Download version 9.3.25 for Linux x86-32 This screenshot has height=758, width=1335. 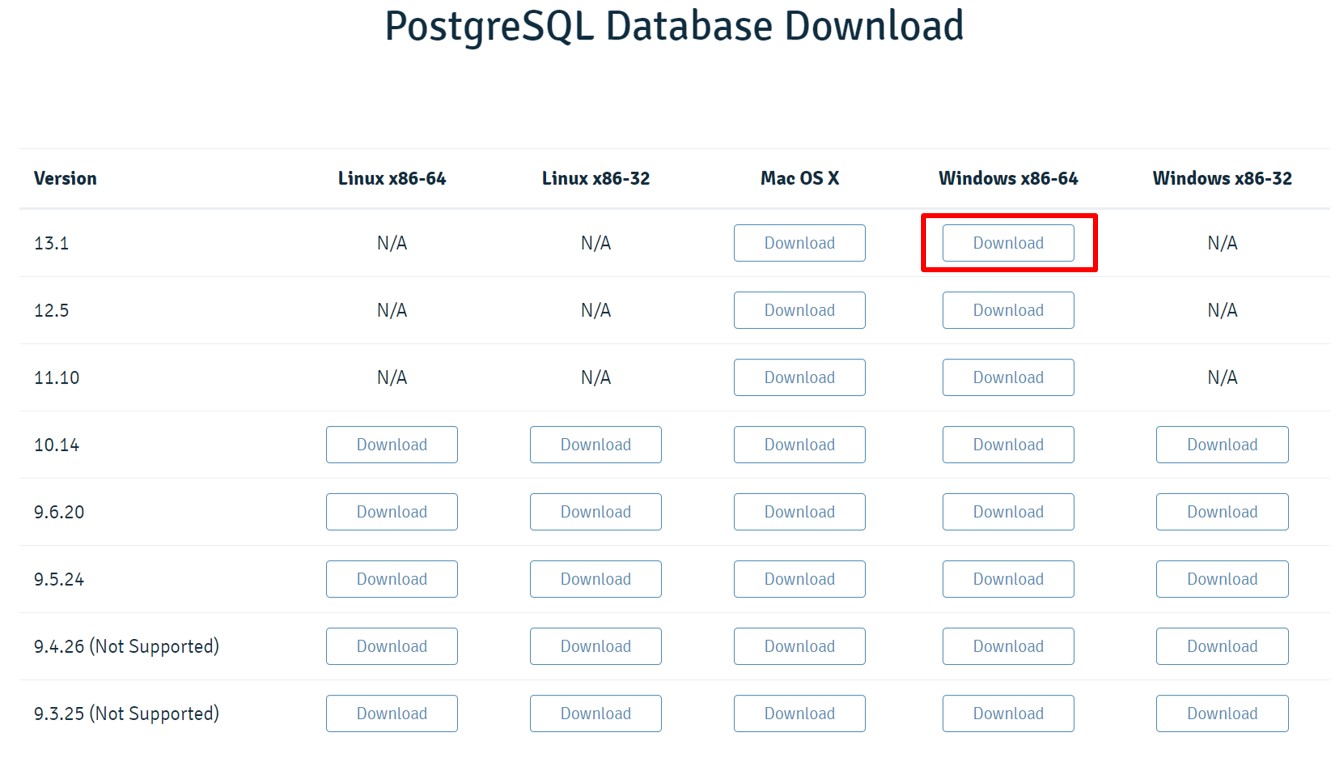pyautogui.click(x=595, y=713)
